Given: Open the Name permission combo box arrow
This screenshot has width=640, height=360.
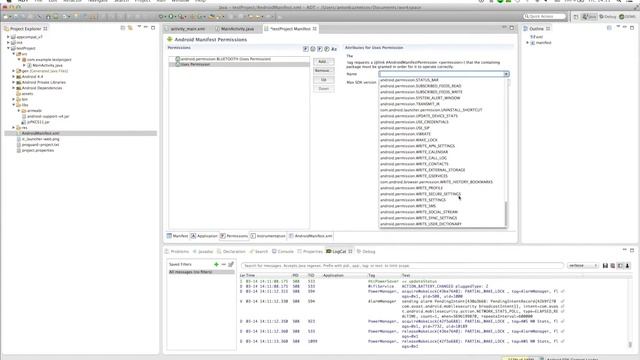Looking at the screenshot, I should (506, 74).
